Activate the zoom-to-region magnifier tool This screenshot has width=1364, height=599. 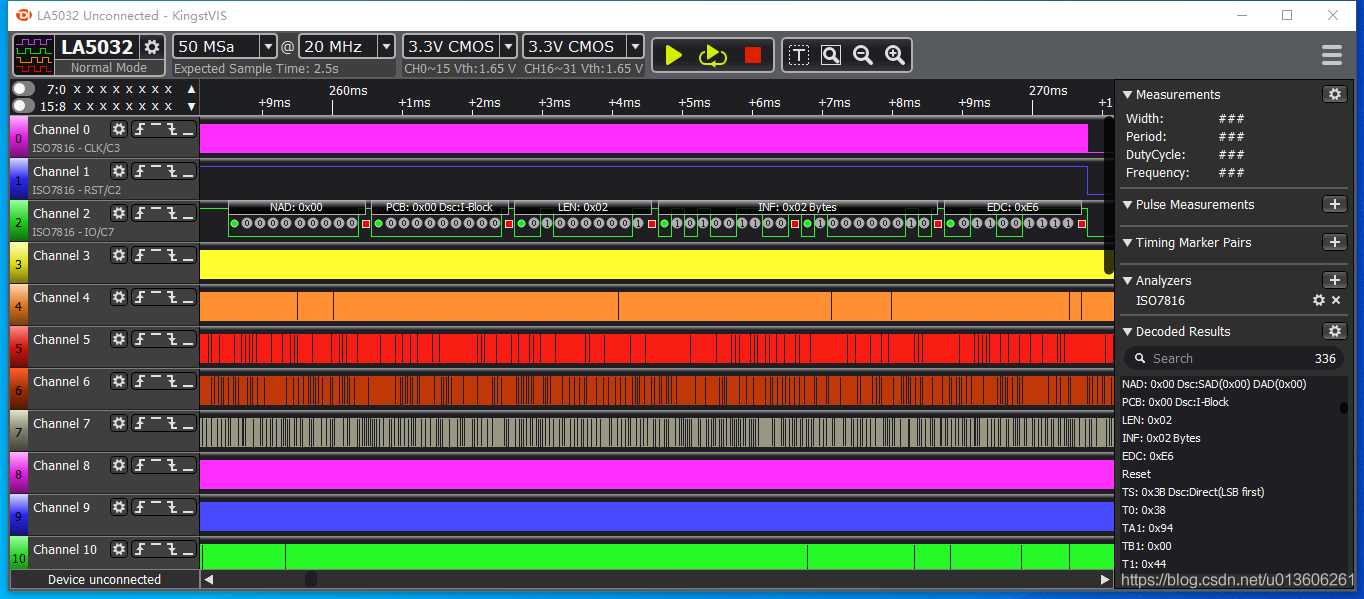[830, 55]
